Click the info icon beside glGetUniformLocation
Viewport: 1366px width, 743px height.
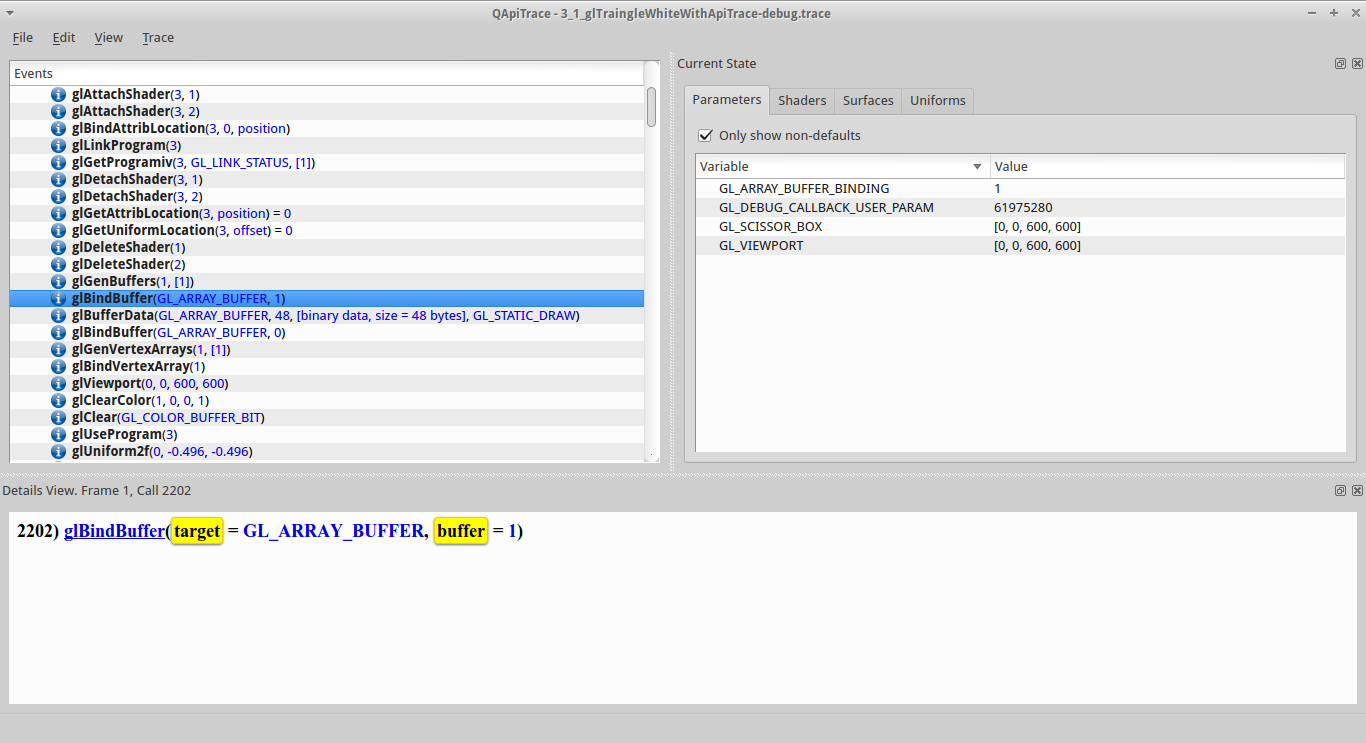(x=58, y=230)
